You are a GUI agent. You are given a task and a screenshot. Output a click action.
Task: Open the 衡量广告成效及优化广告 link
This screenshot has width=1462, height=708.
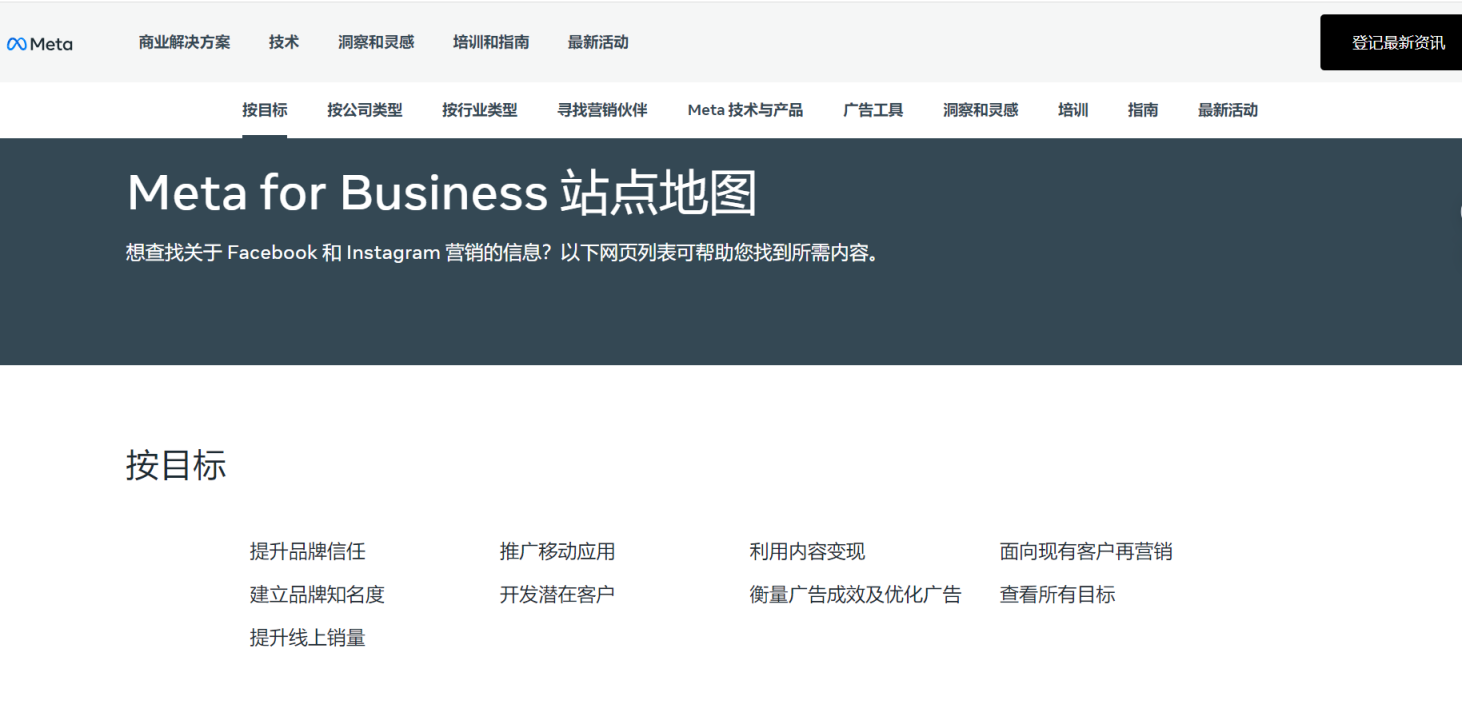click(855, 594)
